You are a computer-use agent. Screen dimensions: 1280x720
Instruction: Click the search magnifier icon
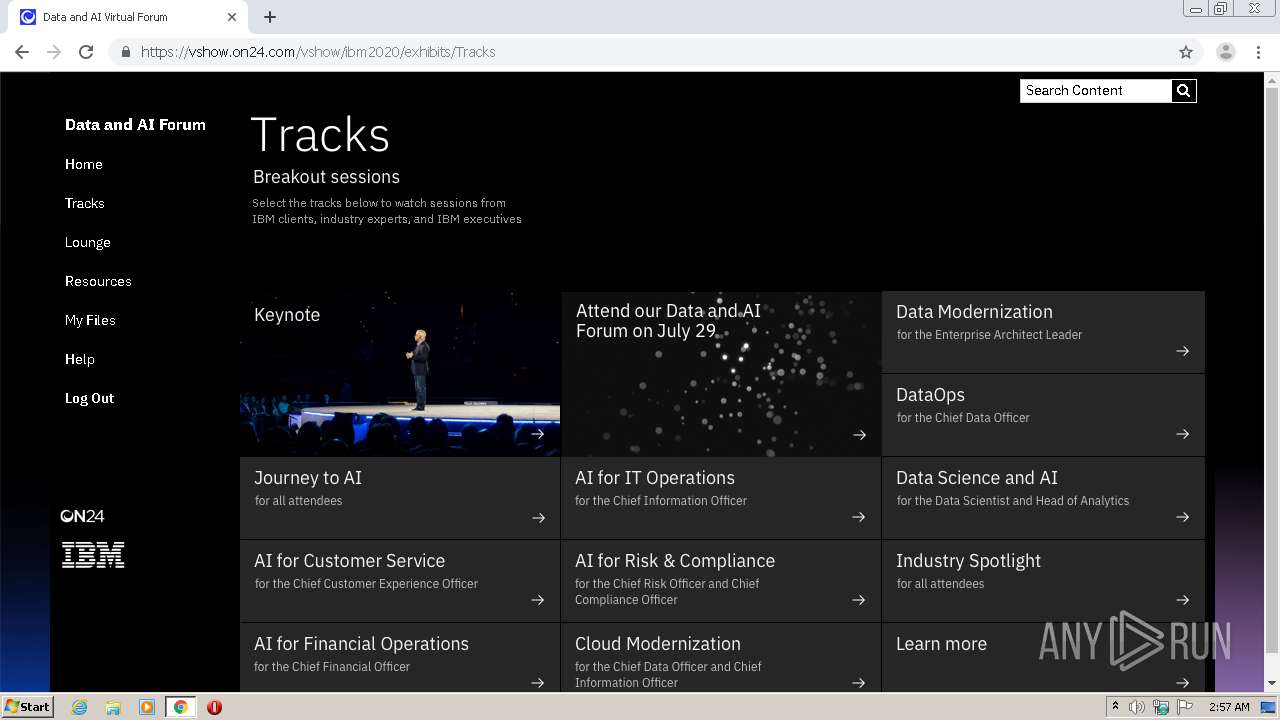(x=1183, y=91)
